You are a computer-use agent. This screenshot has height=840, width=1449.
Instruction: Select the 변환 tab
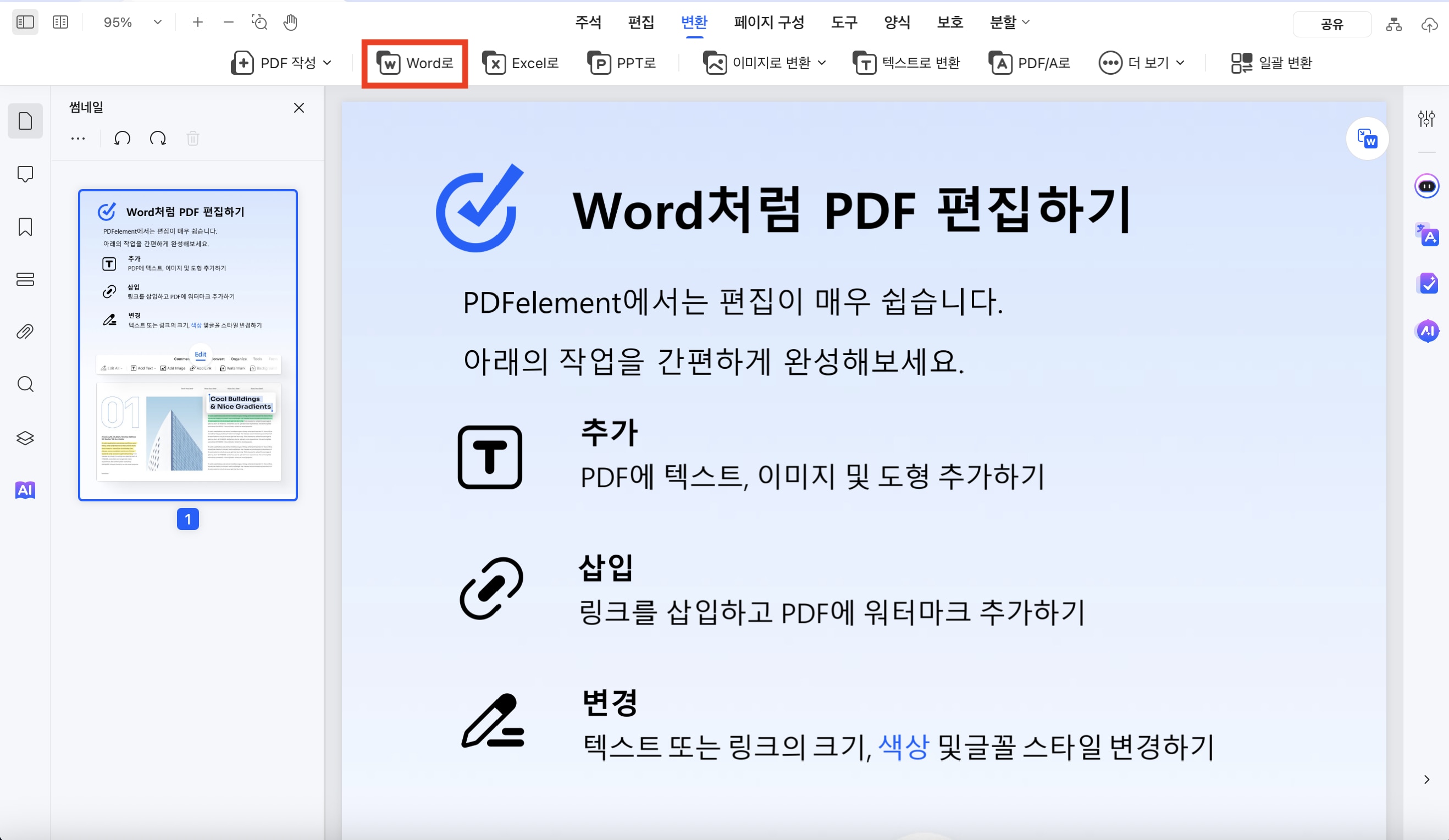[694, 22]
